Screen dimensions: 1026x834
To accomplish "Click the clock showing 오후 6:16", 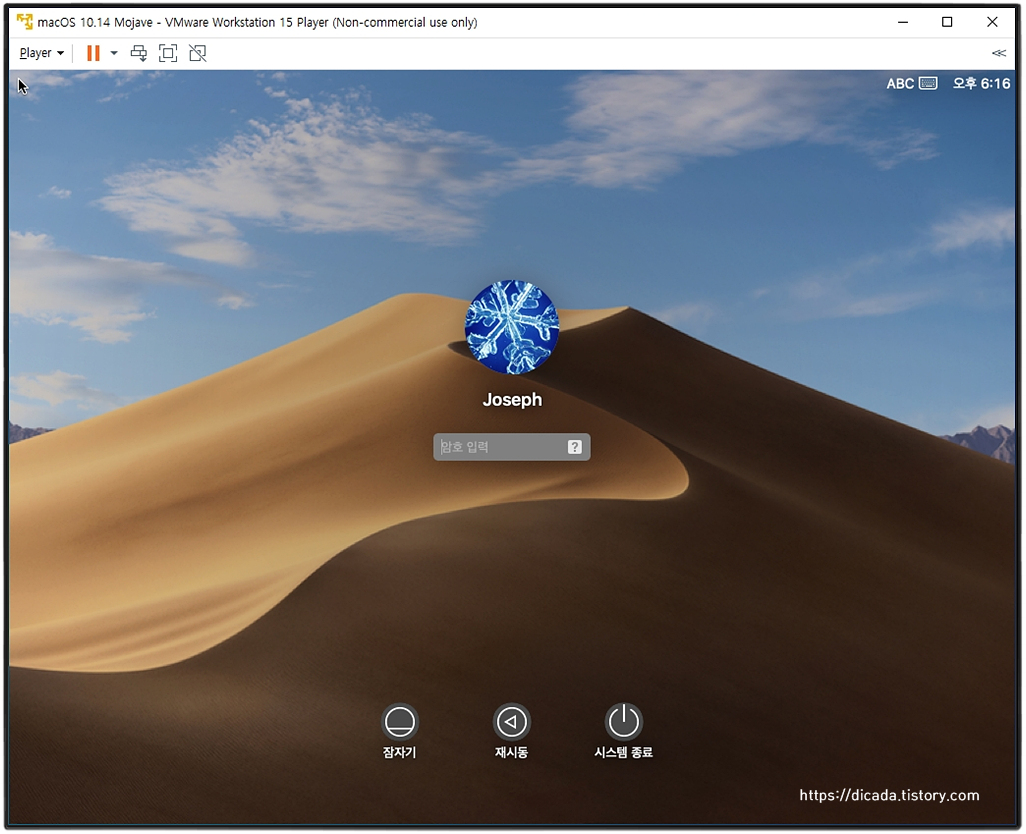I will (x=981, y=83).
